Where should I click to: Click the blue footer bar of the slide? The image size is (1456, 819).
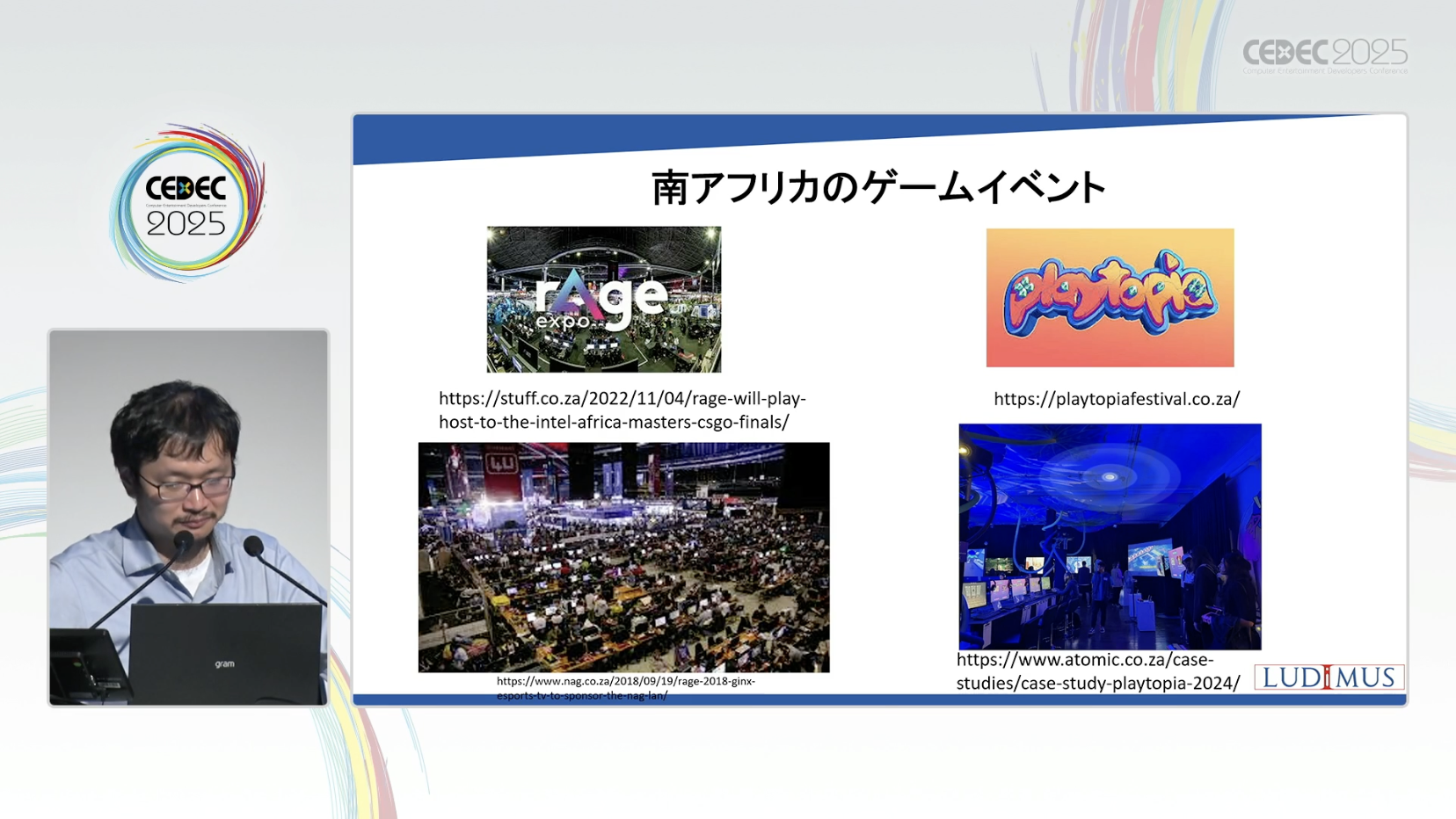879,699
